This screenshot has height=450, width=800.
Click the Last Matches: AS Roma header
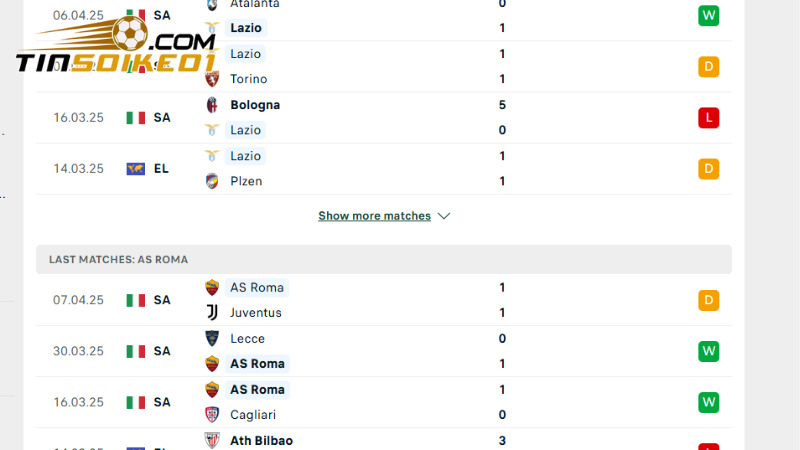pyautogui.click(x=383, y=259)
